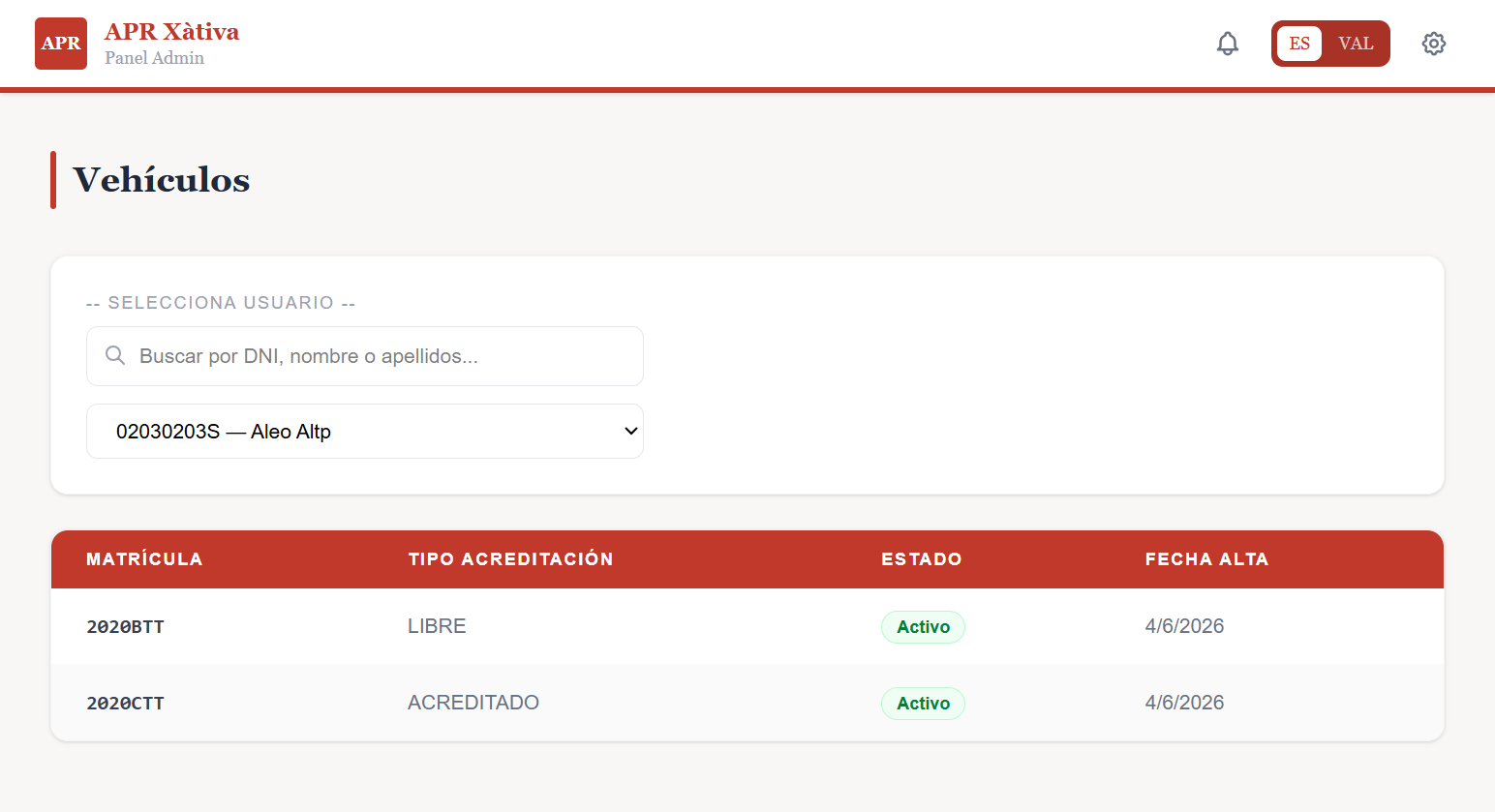Click the Activo badge for 2020BTT

(x=923, y=627)
